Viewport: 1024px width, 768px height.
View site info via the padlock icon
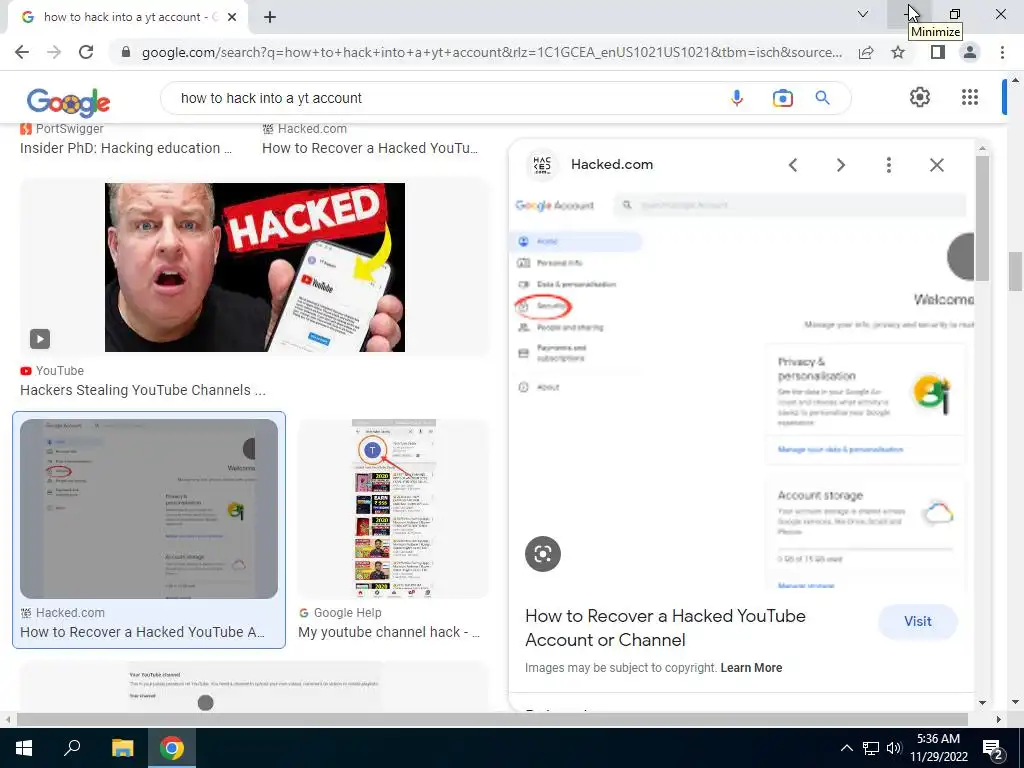(126, 52)
